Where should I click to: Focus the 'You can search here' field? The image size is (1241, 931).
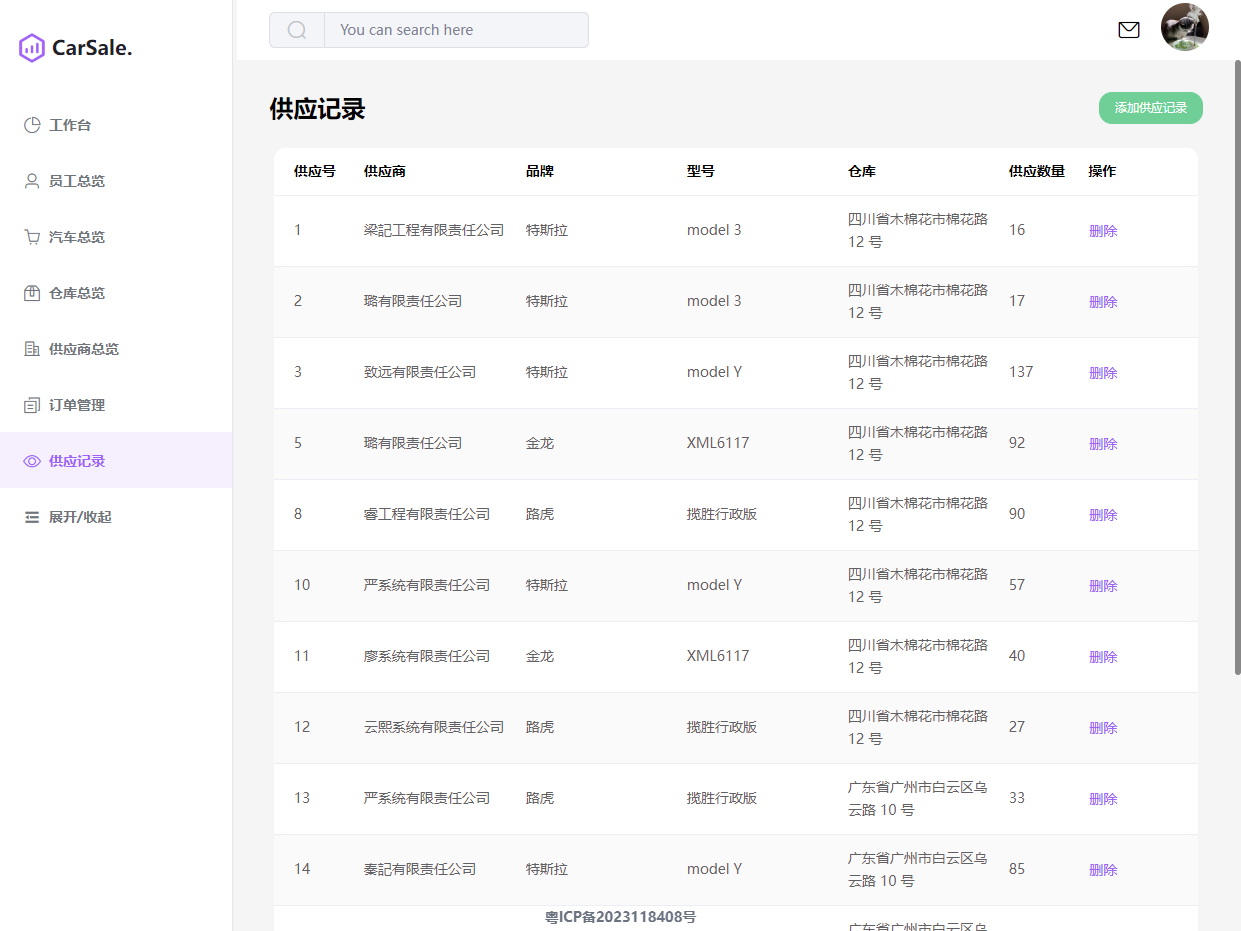(x=456, y=30)
